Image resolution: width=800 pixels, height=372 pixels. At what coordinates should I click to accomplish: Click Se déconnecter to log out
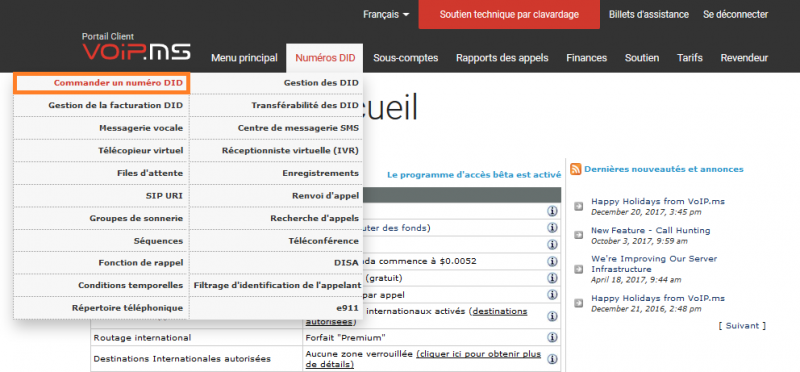(x=735, y=14)
